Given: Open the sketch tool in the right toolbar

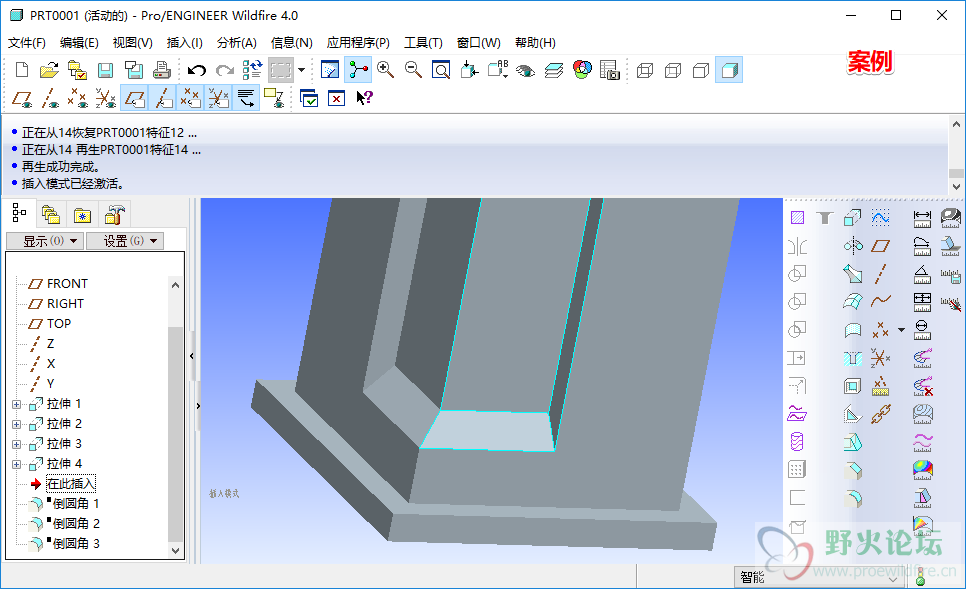Looking at the screenshot, I should tap(880, 217).
